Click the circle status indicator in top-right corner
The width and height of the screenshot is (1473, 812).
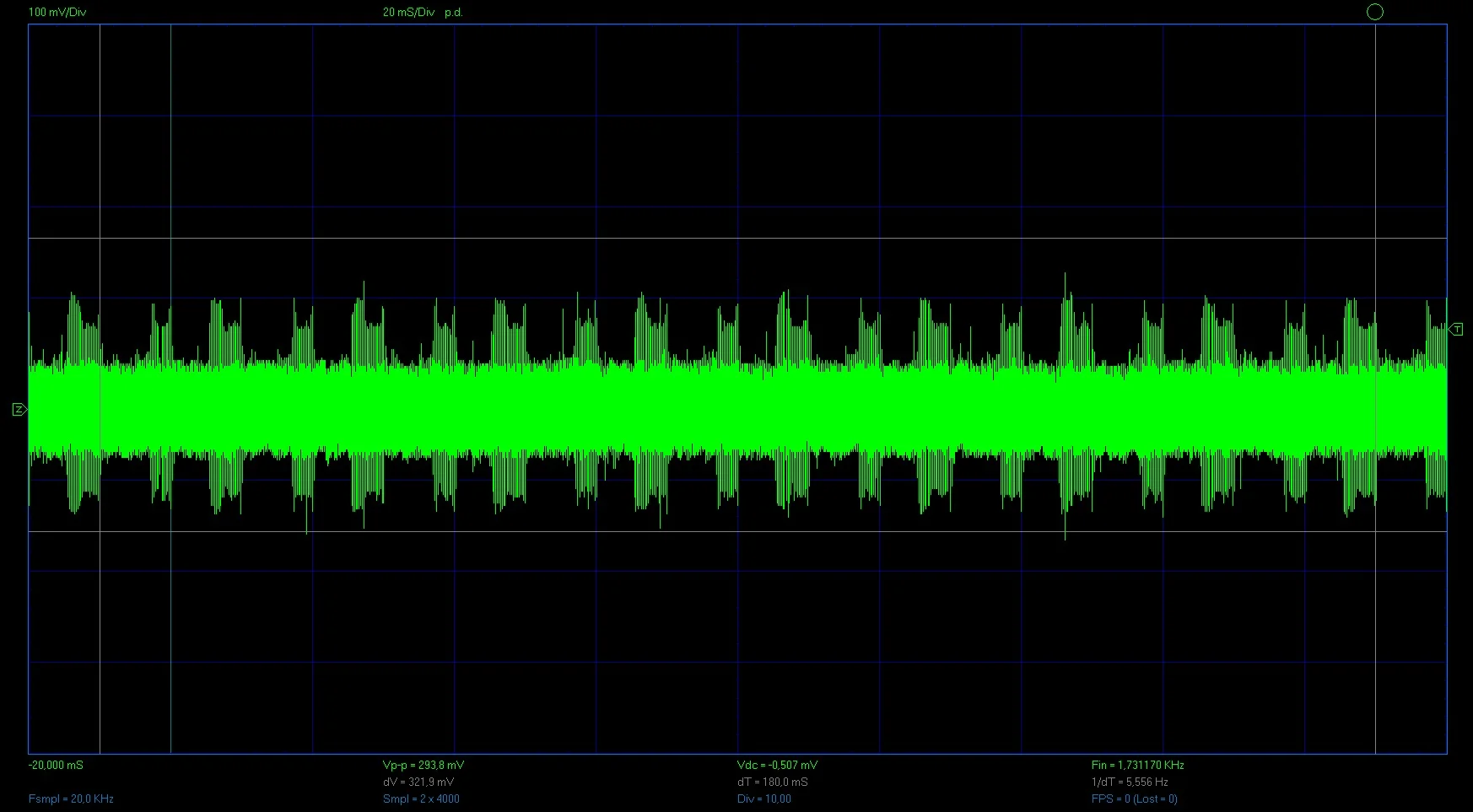[x=1374, y=12]
